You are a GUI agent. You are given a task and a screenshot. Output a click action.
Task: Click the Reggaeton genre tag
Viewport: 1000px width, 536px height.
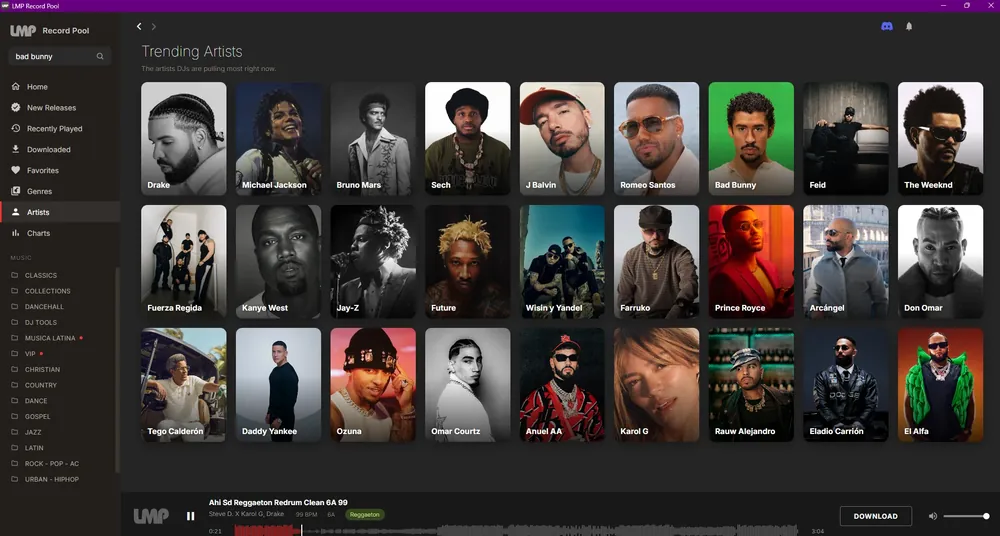[x=365, y=514]
